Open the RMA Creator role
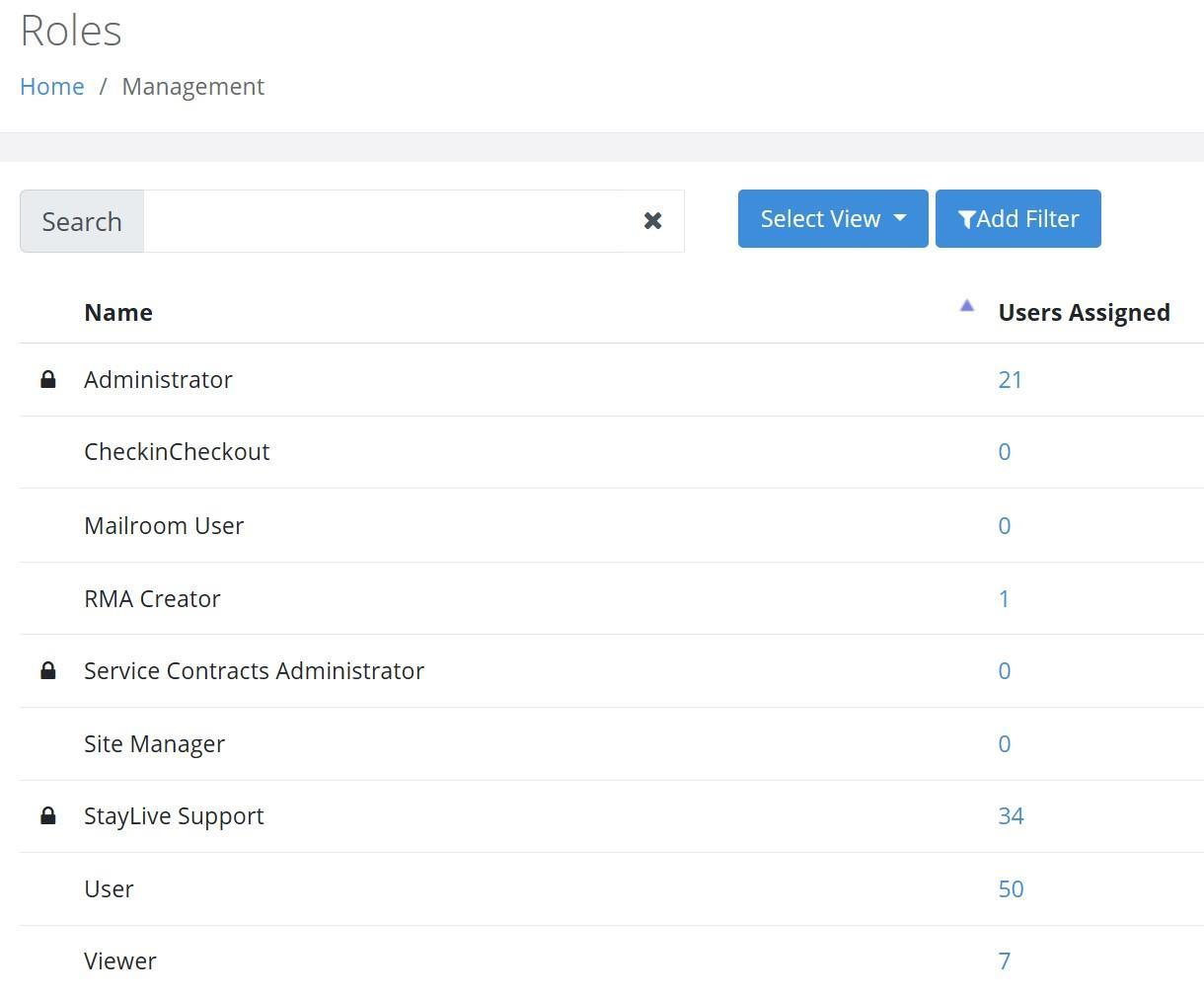The width and height of the screenshot is (1204, 997). 152,598
